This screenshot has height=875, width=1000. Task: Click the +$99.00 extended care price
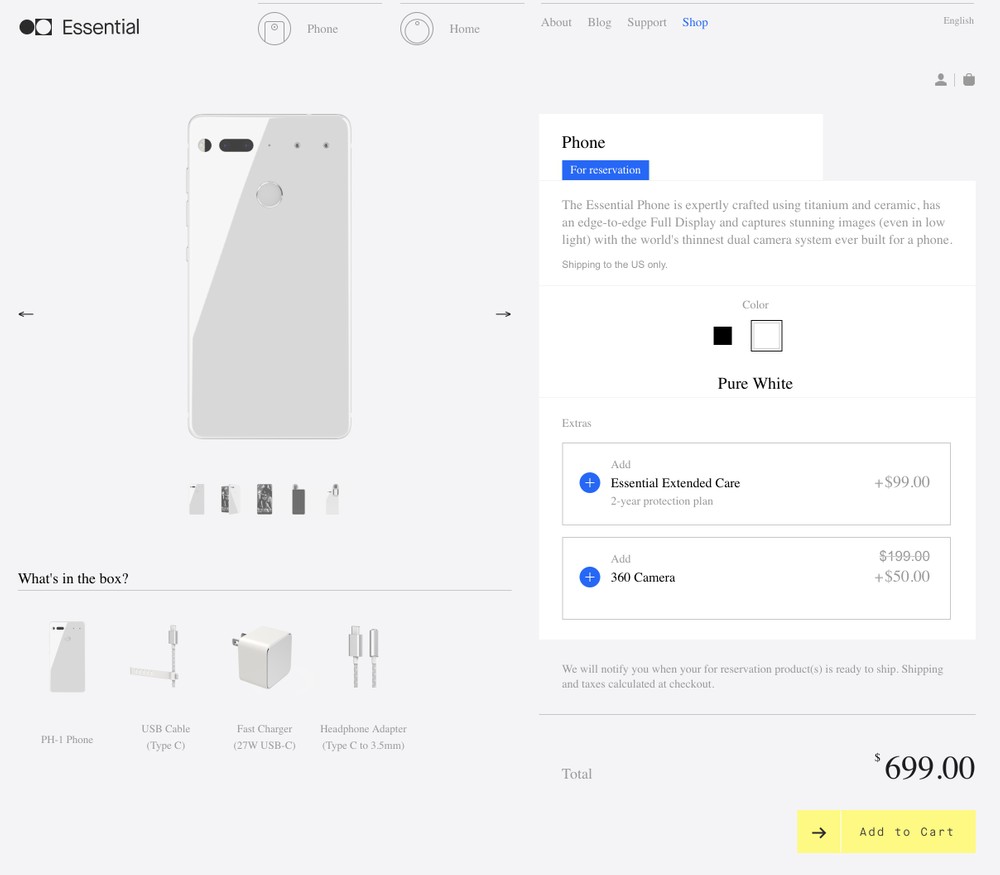tap(902, 482)
